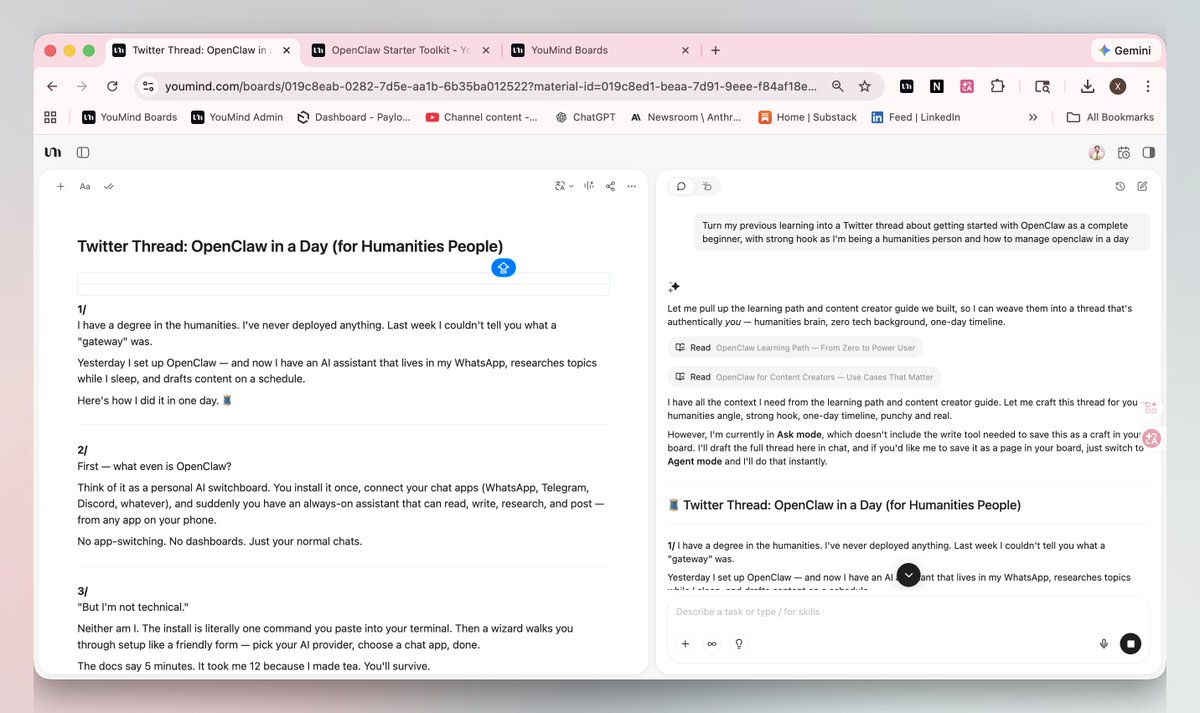Open Read OpenClaw Learning Path reference
Viewport: 1200px width, 713px height.
pos(795,347)
